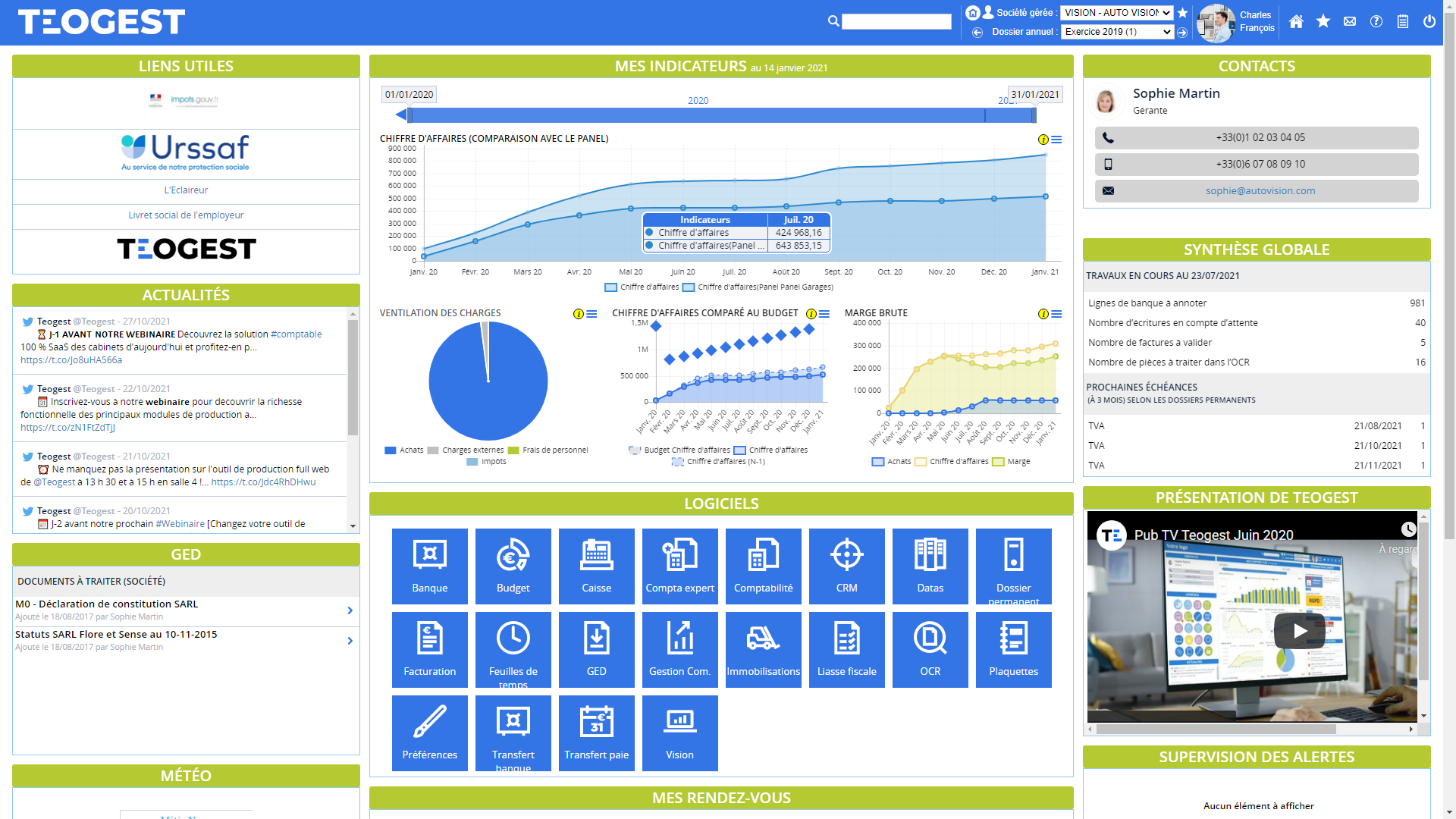Click the Préférences paintbrush tile

[429, 733]
